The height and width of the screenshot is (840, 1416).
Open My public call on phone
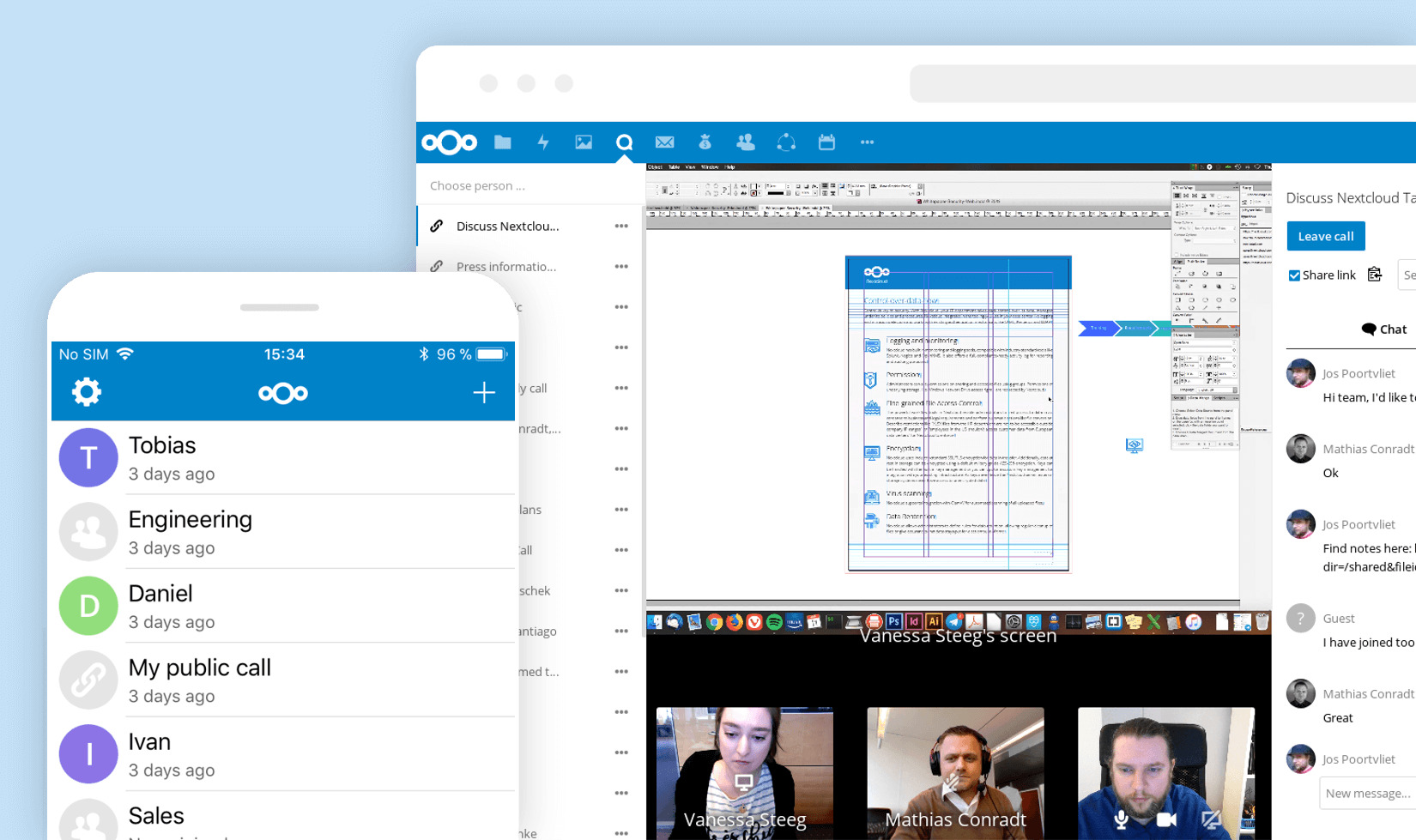pos(283,680)
